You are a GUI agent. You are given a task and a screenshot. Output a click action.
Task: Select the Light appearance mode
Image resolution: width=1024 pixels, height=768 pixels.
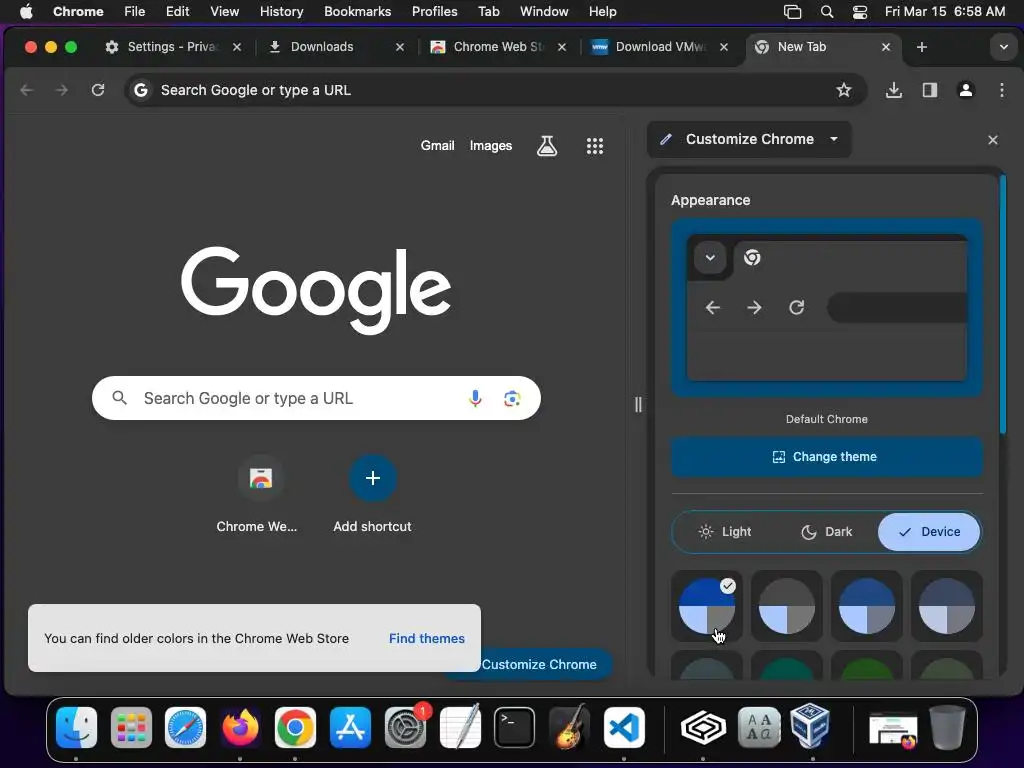tap(725, 532)
